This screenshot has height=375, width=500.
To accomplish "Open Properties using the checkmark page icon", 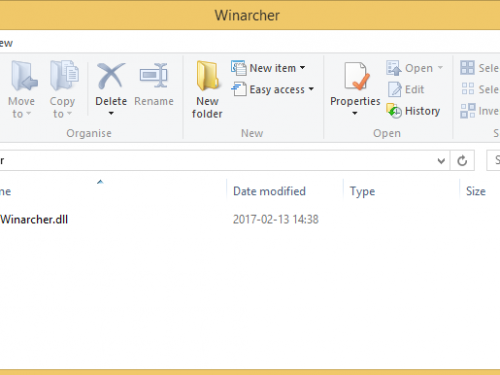I will 357,76.
